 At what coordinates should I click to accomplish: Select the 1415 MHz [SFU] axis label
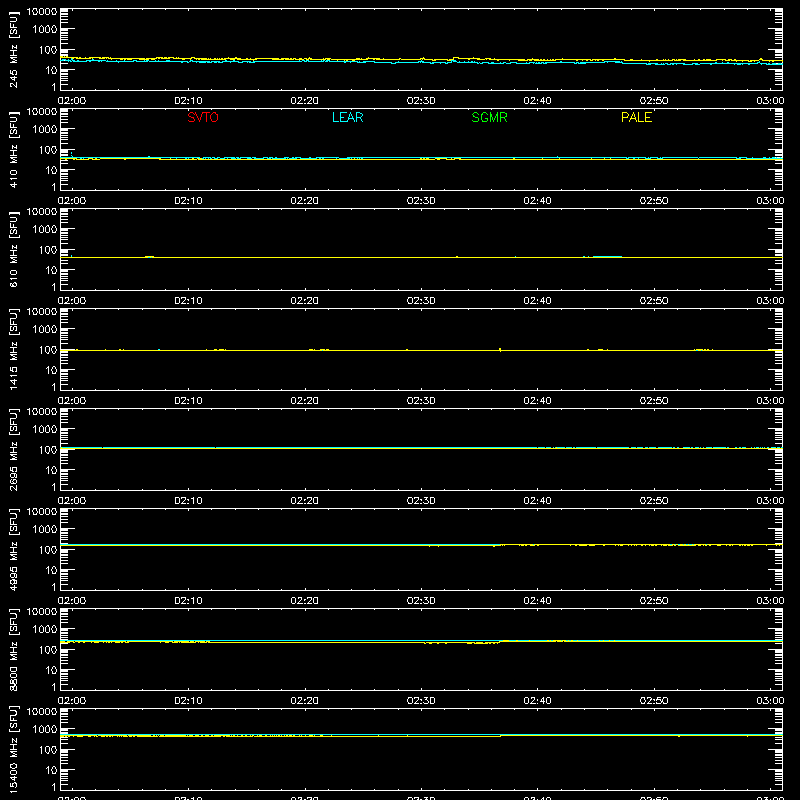[x=13, y=349]
